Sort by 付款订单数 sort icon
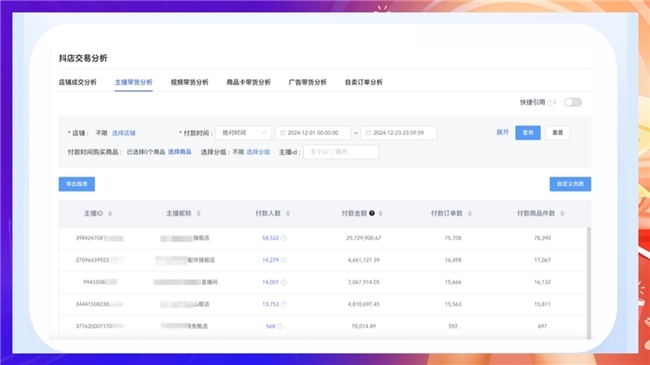This screenshot has height=365, width=650. point(470,213)
